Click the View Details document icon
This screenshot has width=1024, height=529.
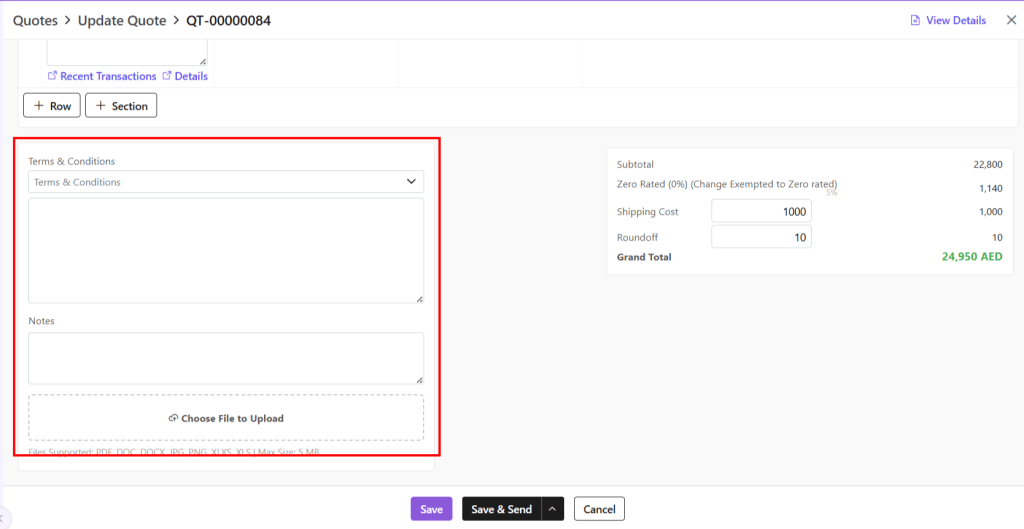point(914,20)
